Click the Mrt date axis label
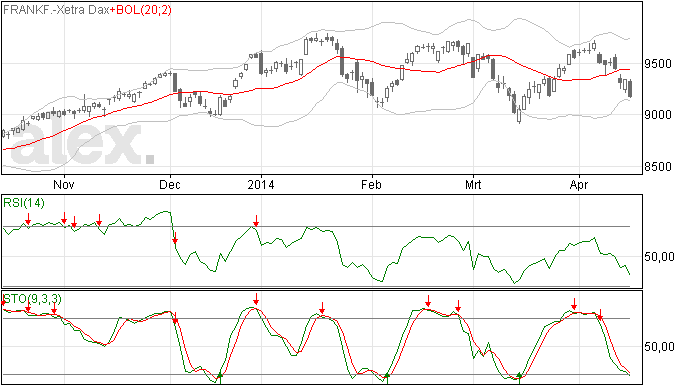Image resolution: width=690 pixels, height=387 pixels. pyautogui.click(x=473, y=184)
